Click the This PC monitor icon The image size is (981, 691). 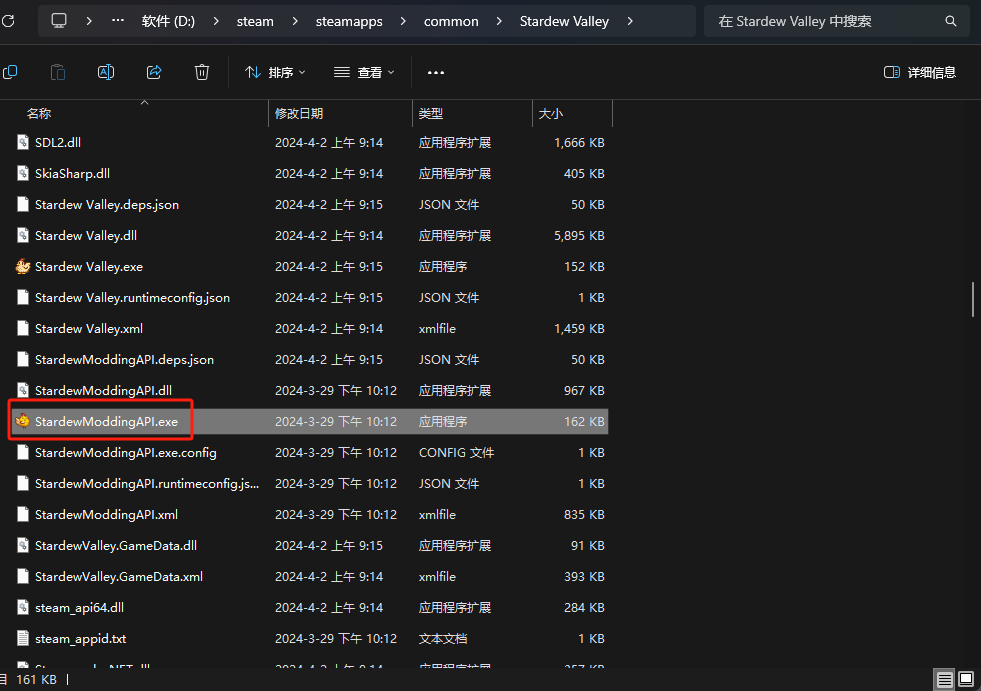click(x=59, y=21)
